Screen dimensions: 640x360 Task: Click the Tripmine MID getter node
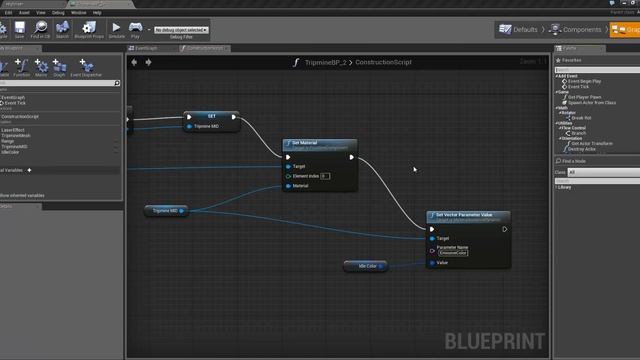(166, 211)
